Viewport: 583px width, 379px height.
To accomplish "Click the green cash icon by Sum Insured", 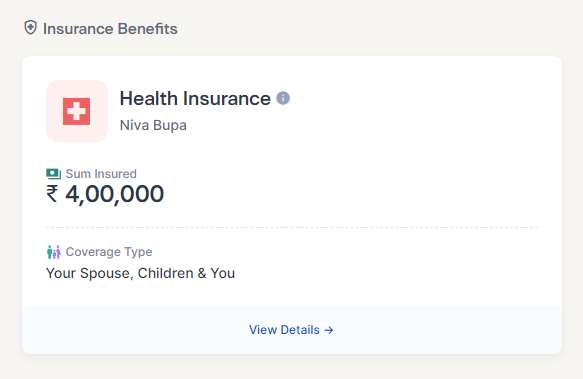I will (54, 174).
